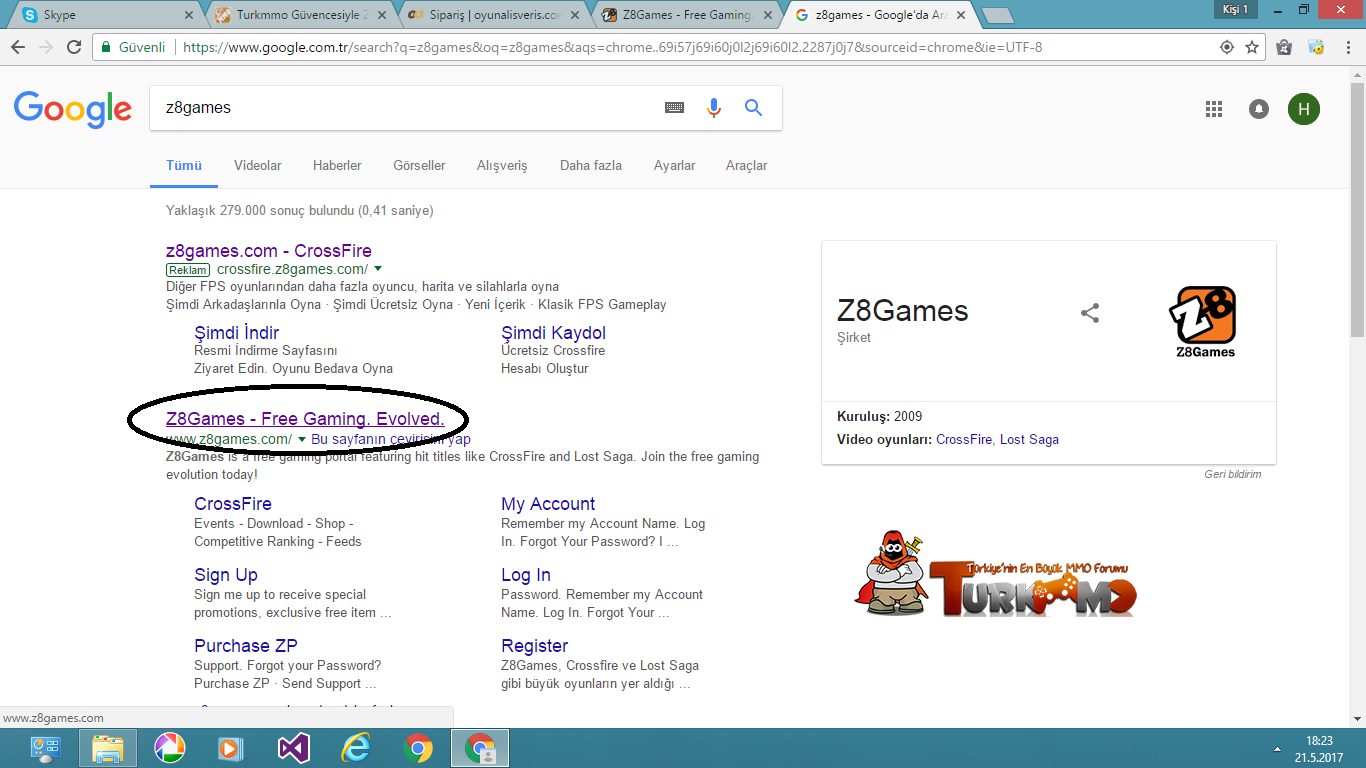This screenshot has width=1366, height=768.
Task: Launch Windows Media Player from taskbar
Action: click(x=231, y=748)
